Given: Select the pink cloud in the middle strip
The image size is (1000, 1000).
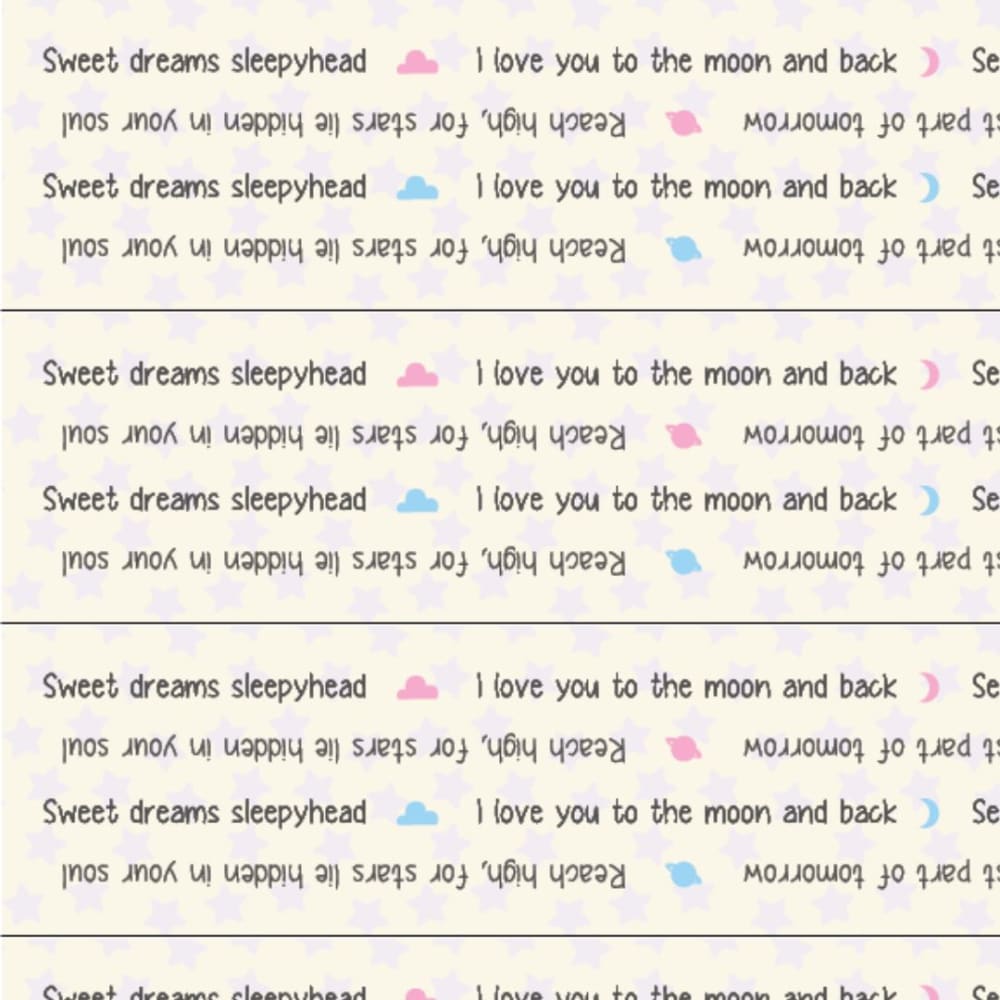Looking at the screenshot, I should coord(417,376).
